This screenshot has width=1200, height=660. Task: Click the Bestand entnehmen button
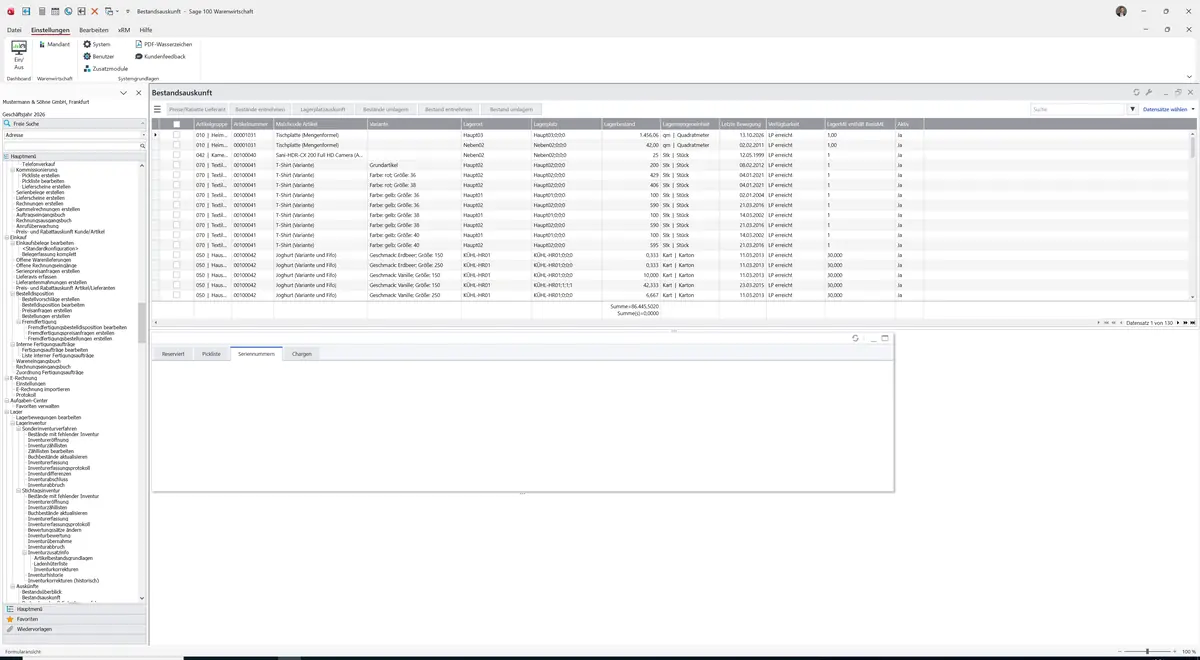(448, 109)
